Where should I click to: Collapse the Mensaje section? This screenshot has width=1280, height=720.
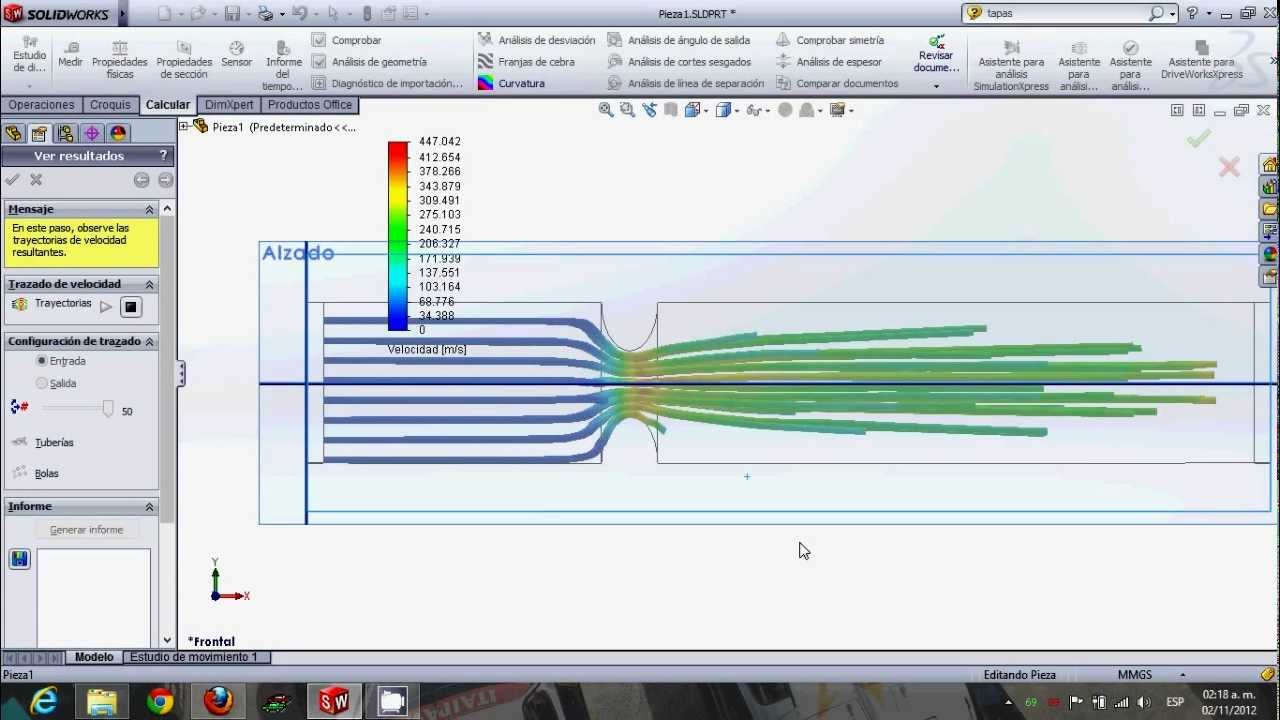pos(150,209)
